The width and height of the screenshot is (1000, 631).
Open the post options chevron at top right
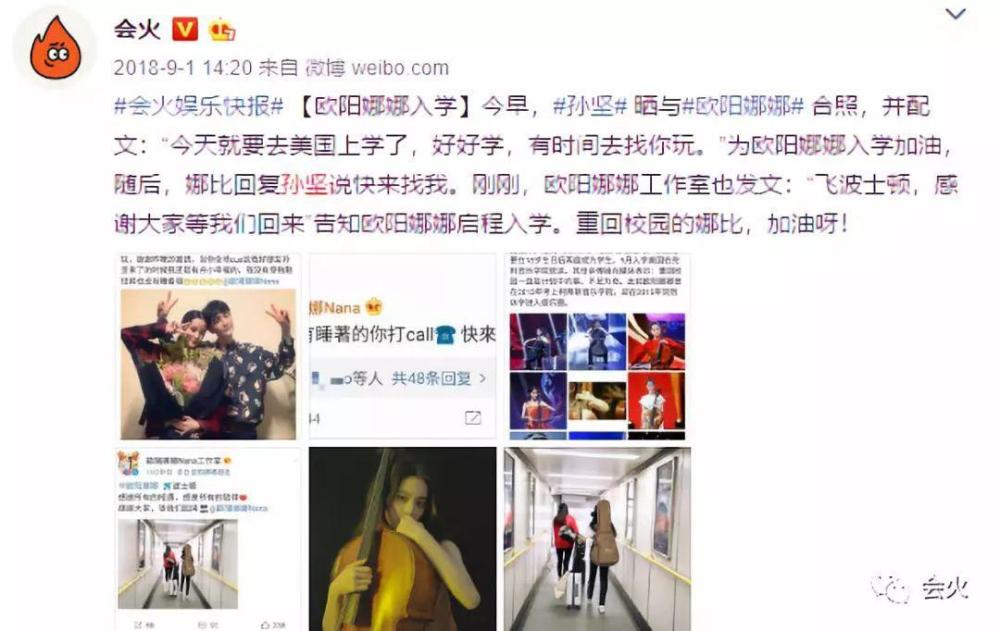[x=955, y=13]
